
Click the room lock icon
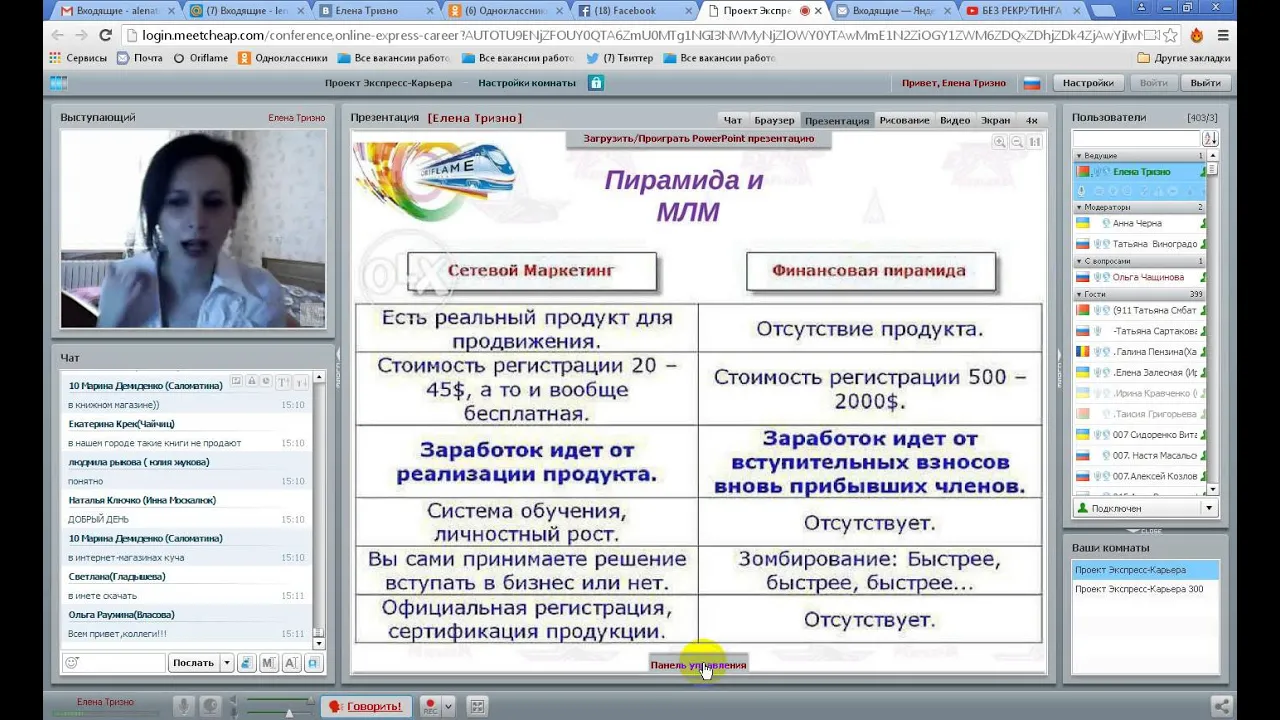point(596,83)
